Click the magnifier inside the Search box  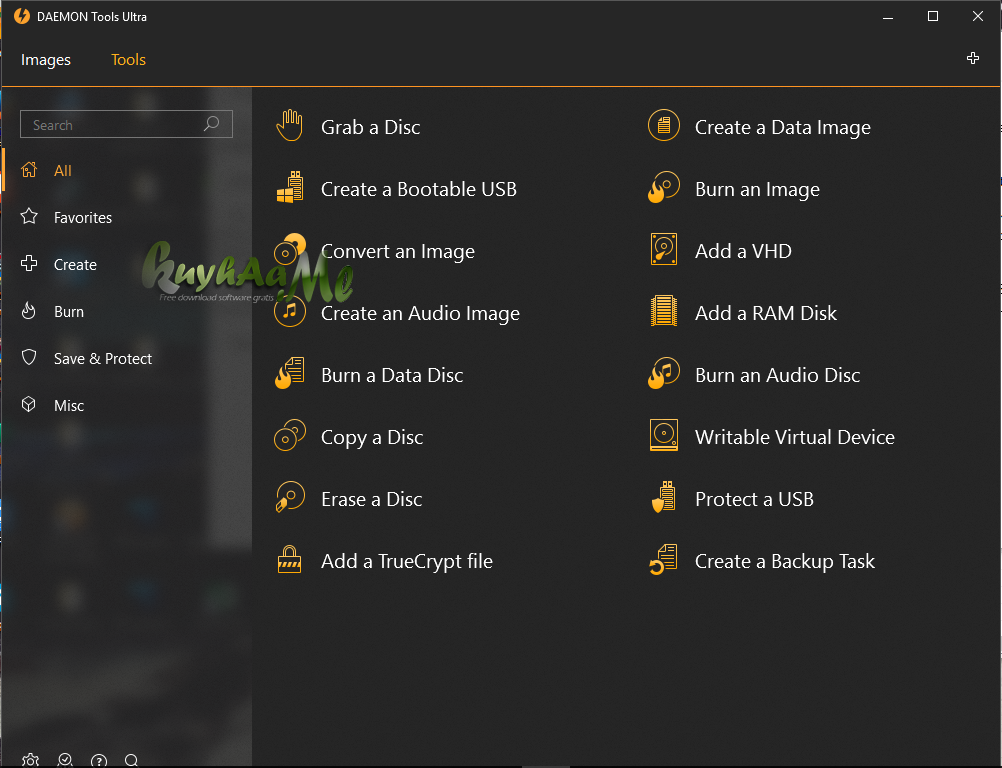tap(212, 123)
